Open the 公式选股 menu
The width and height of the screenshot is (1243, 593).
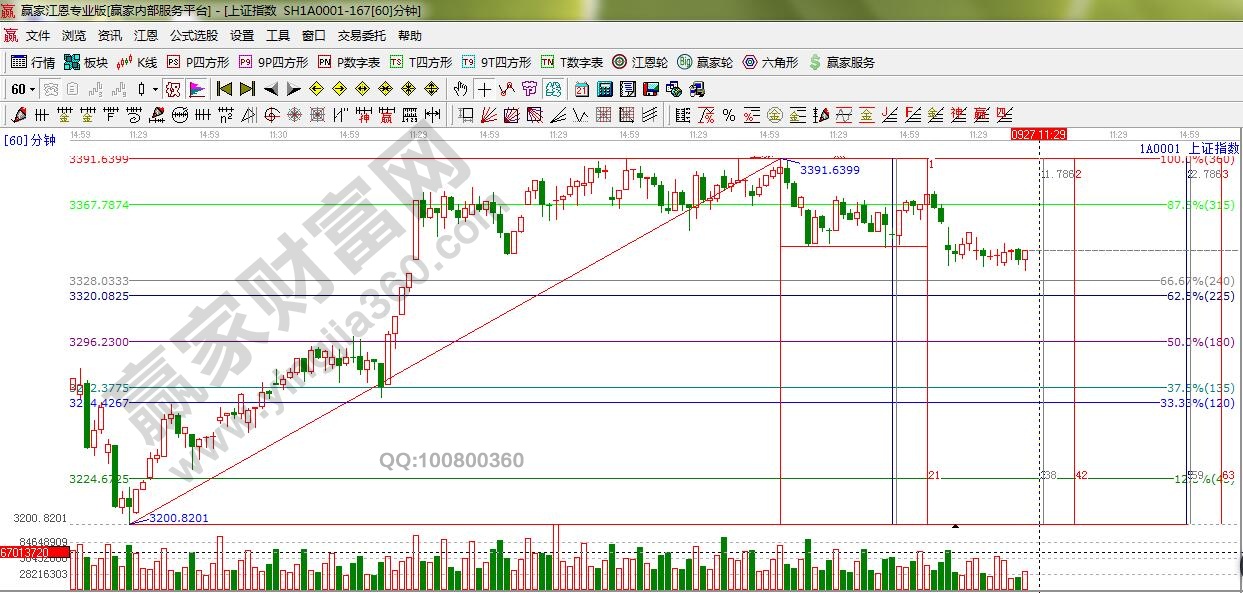tap(194, 35)
